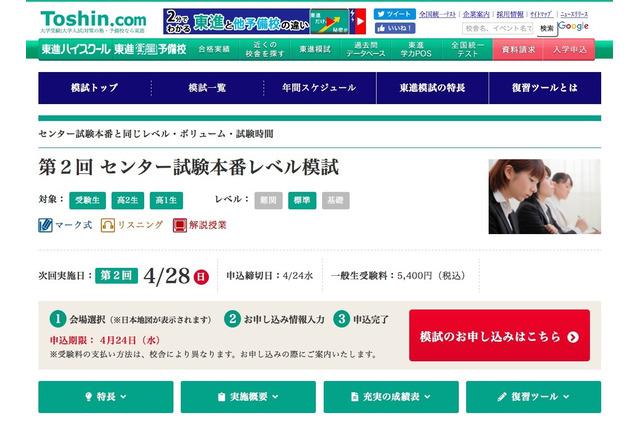Expand the 特長 section chevron

123,397
